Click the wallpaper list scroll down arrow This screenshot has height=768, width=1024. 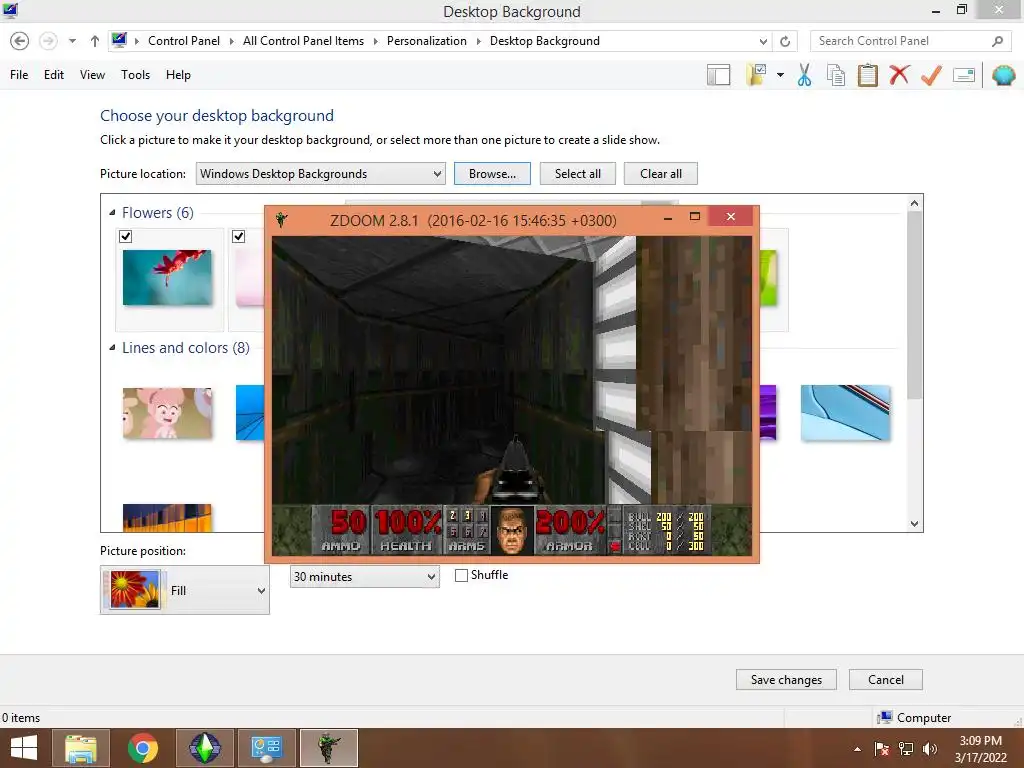914,523
